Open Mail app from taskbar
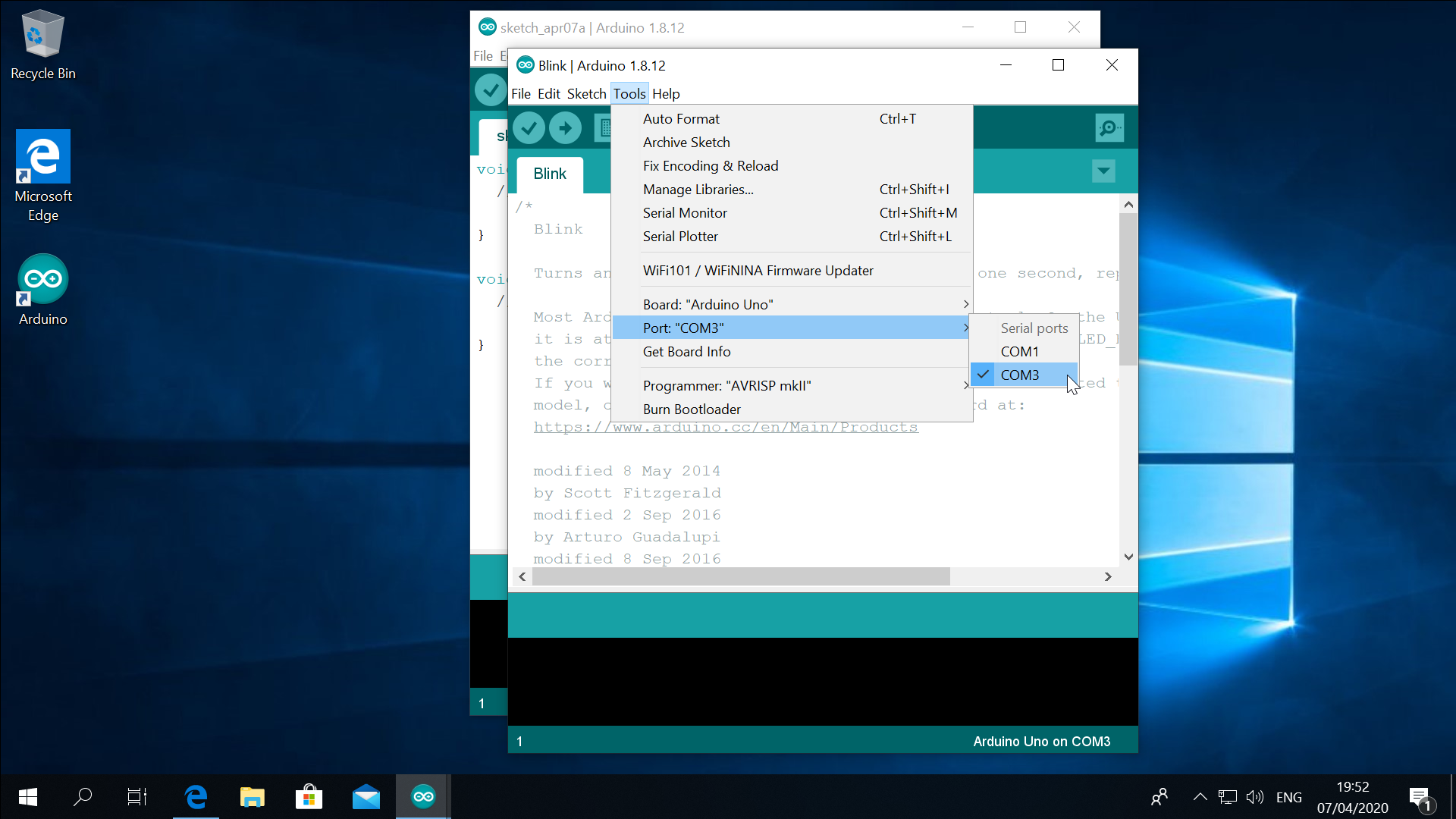The height and width of the screenshot is (819, 1456). pos(366,797)
